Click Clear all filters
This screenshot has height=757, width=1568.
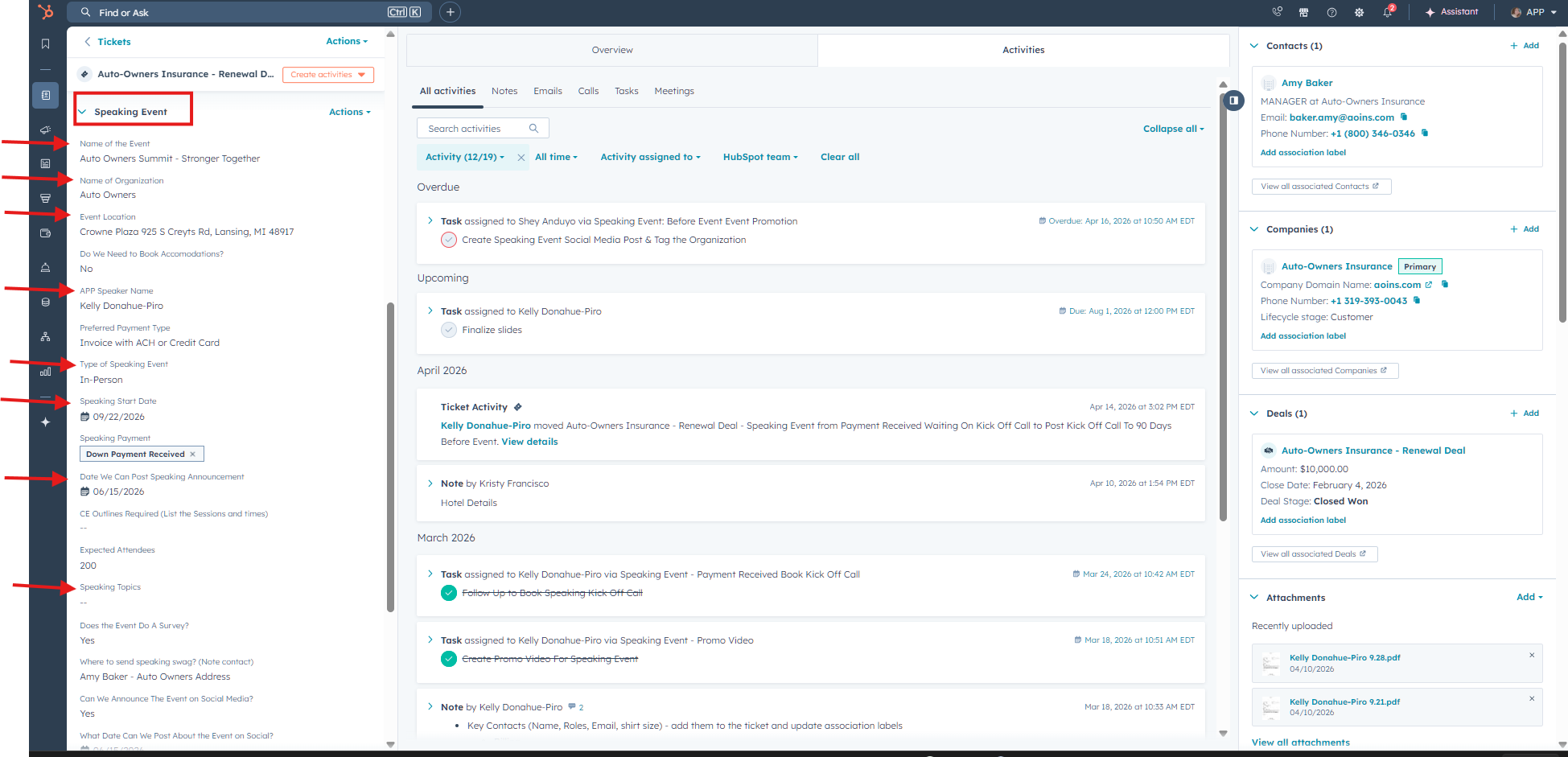coord(839,157)
